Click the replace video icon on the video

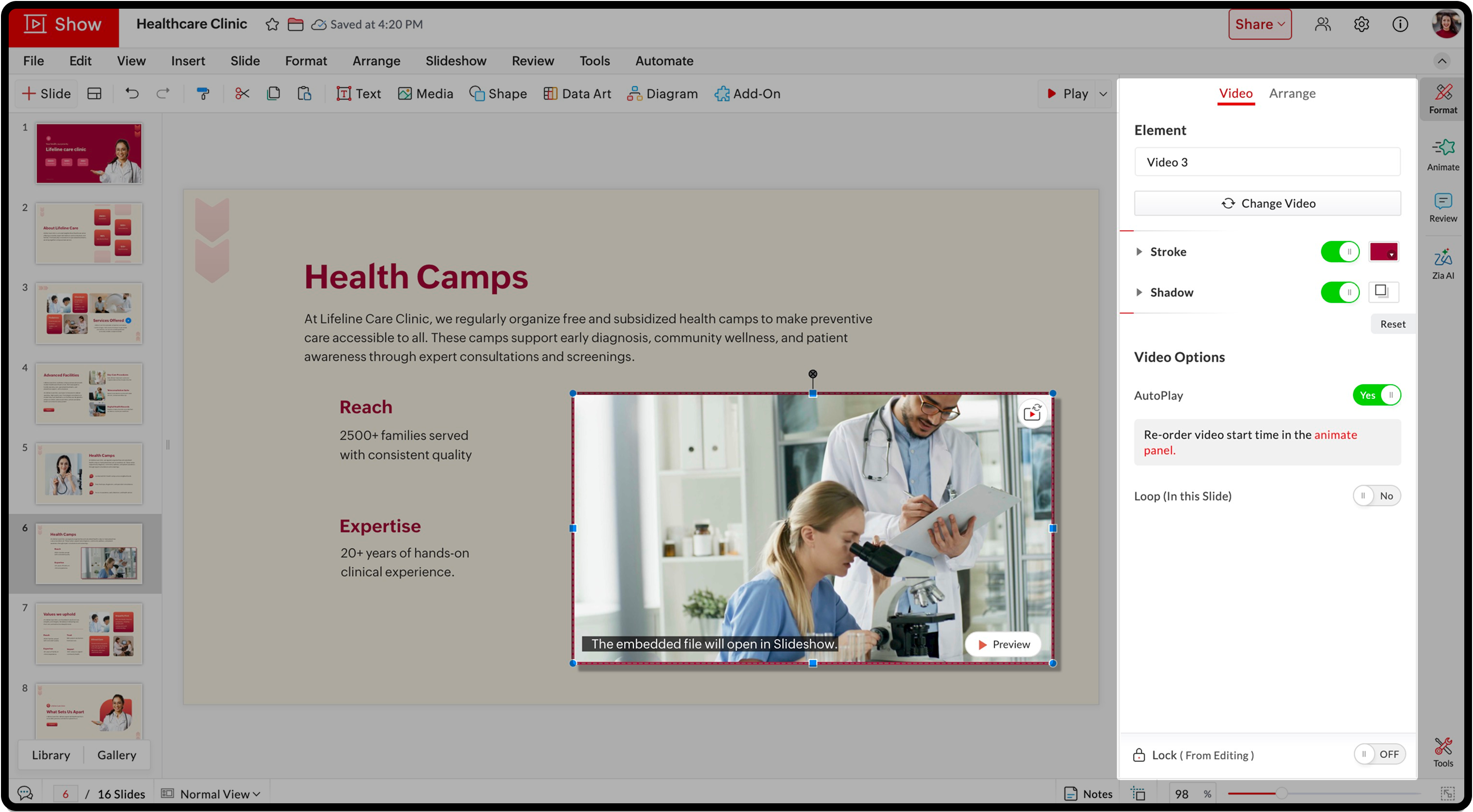(1032, 412)
